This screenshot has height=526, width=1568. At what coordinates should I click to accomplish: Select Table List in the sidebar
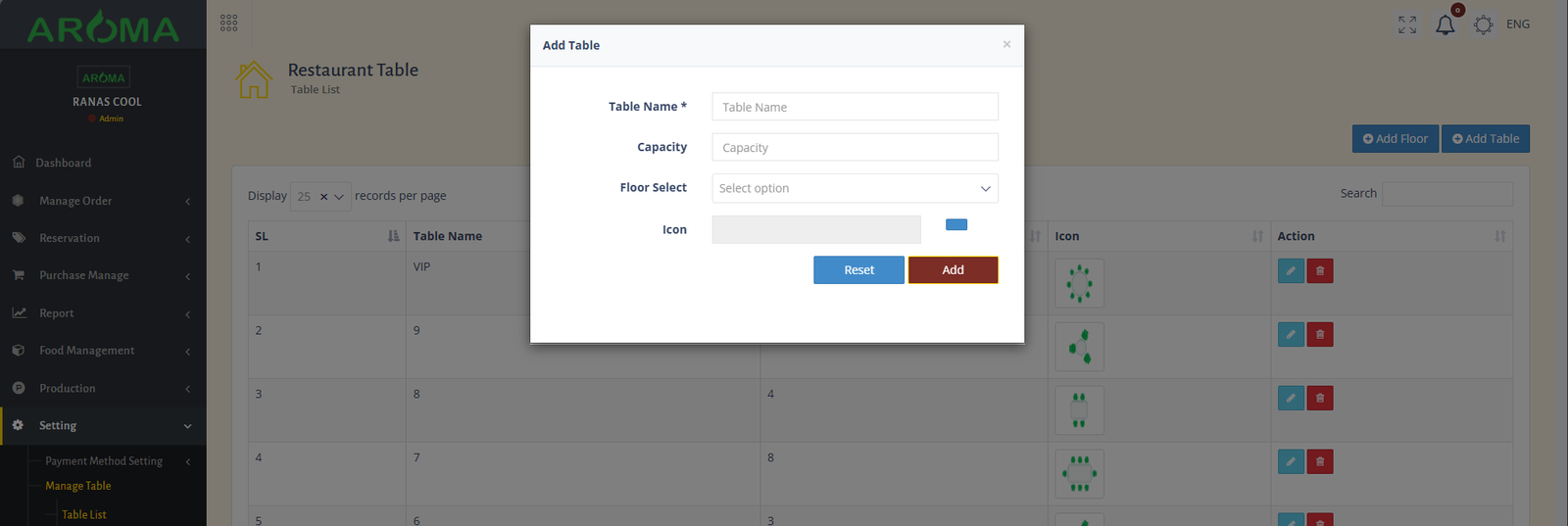[x=84, y=514]
